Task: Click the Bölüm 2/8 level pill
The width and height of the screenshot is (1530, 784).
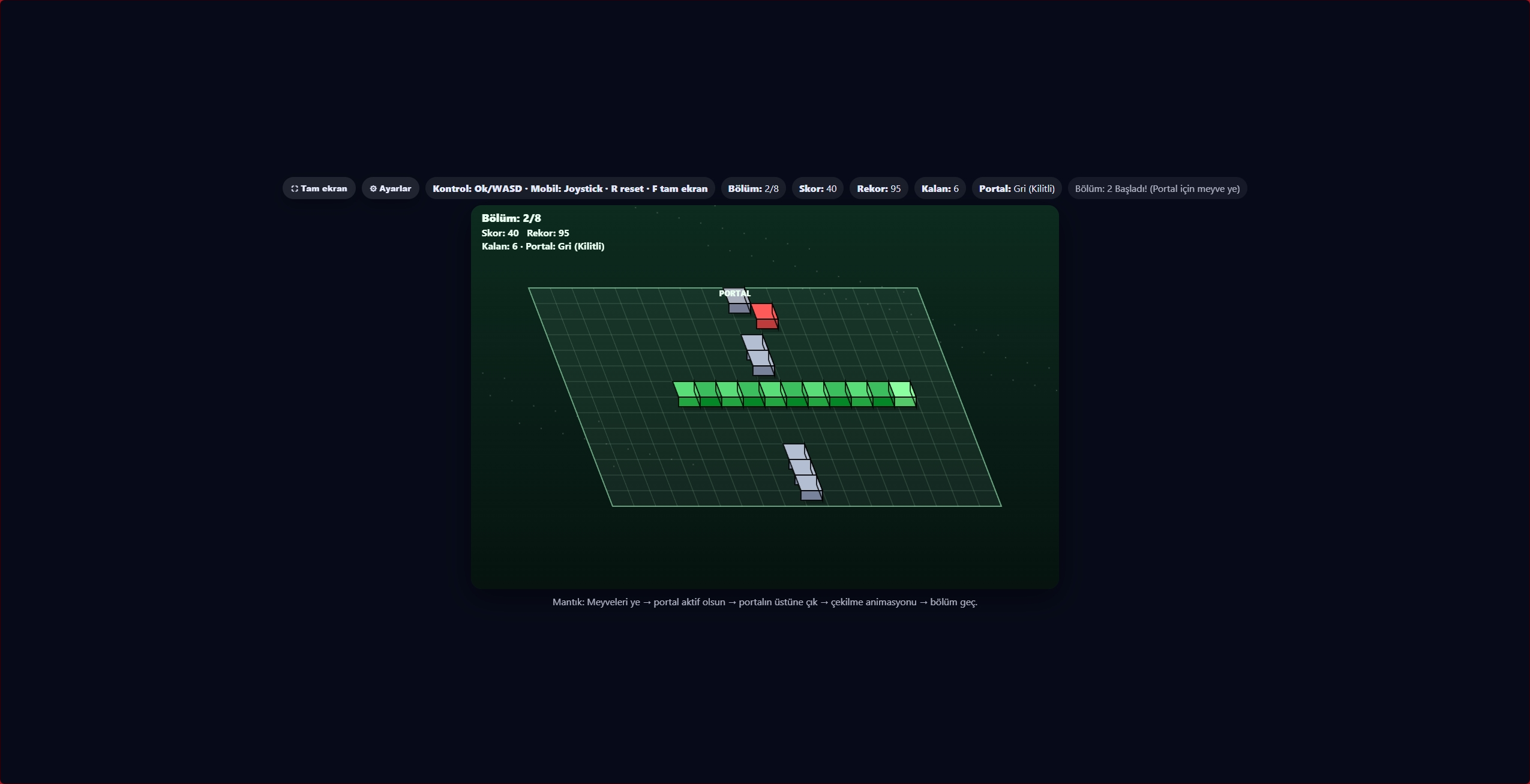Action: (753, 188)
